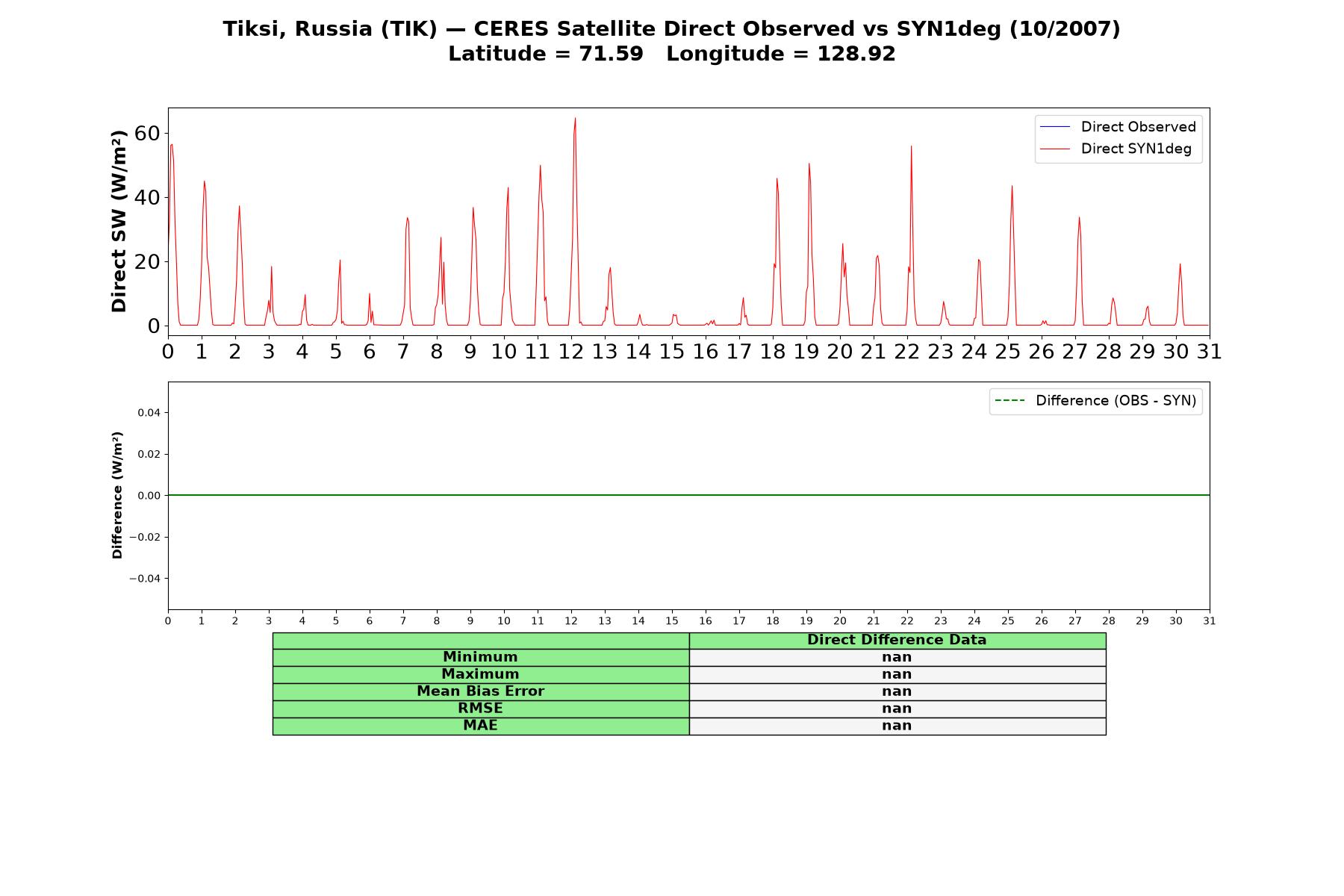Viewport: 1344px width, 896px height.
Task: Click the Direct SW (W/m²) axis label
Action: [x=119, y=221]
